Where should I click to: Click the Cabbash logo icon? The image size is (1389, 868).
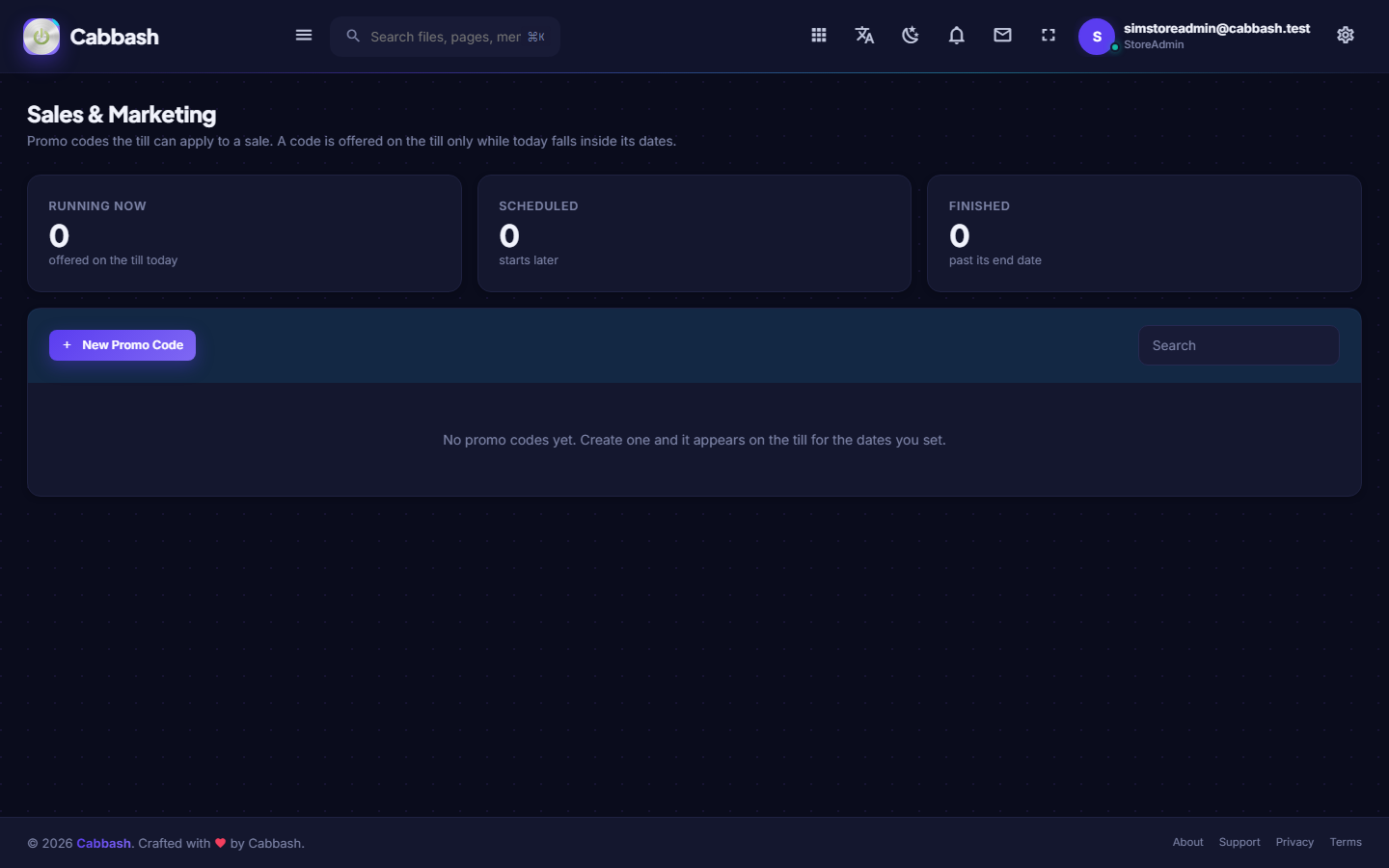pos(41,37)
